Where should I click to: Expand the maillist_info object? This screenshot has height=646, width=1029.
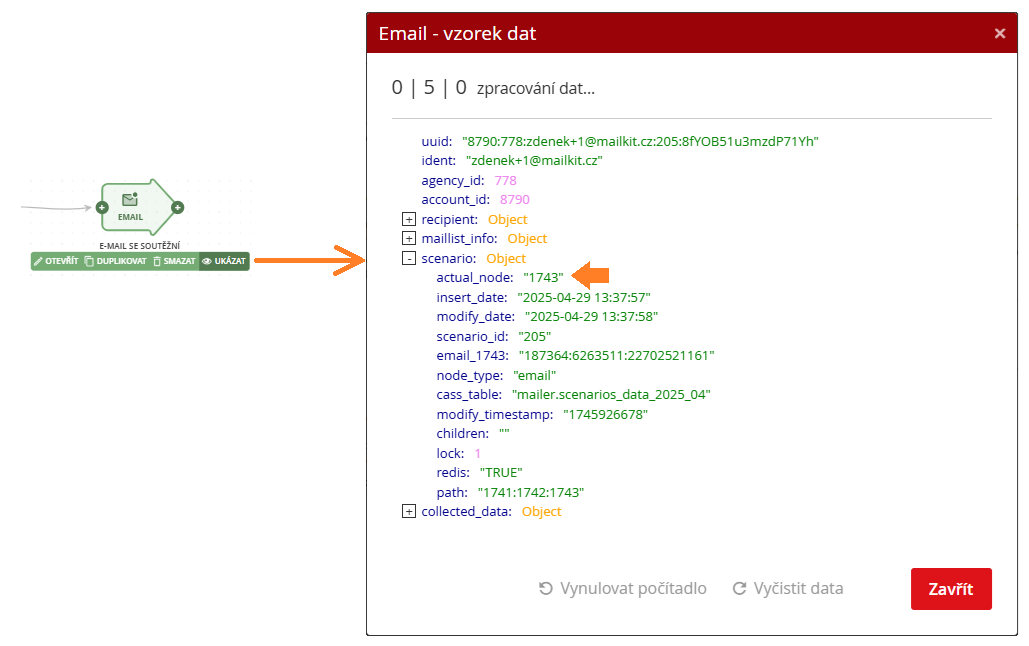(409, 238)
